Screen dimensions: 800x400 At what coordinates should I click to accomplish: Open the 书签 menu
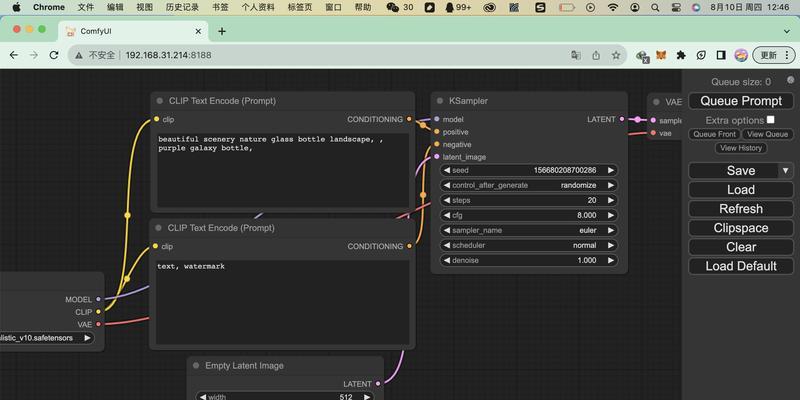(x=220, y=7)
